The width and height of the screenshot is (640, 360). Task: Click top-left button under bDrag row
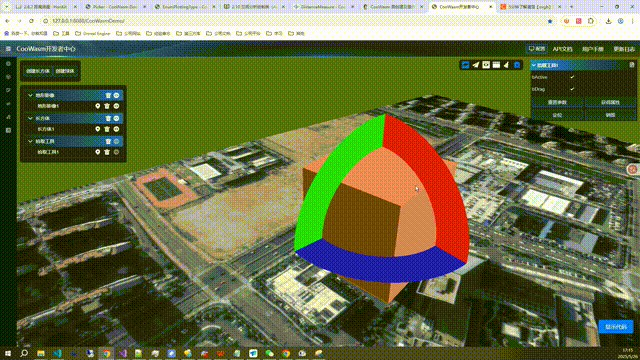click(557, 102)
